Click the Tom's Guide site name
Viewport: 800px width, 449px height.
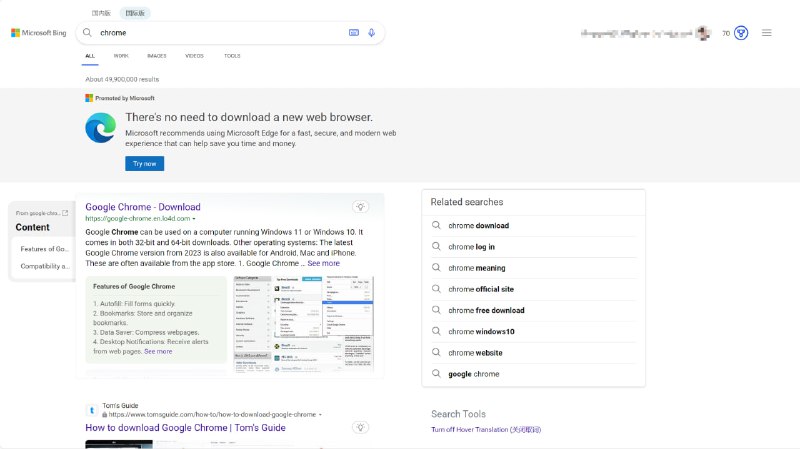(x=120, y=406)
